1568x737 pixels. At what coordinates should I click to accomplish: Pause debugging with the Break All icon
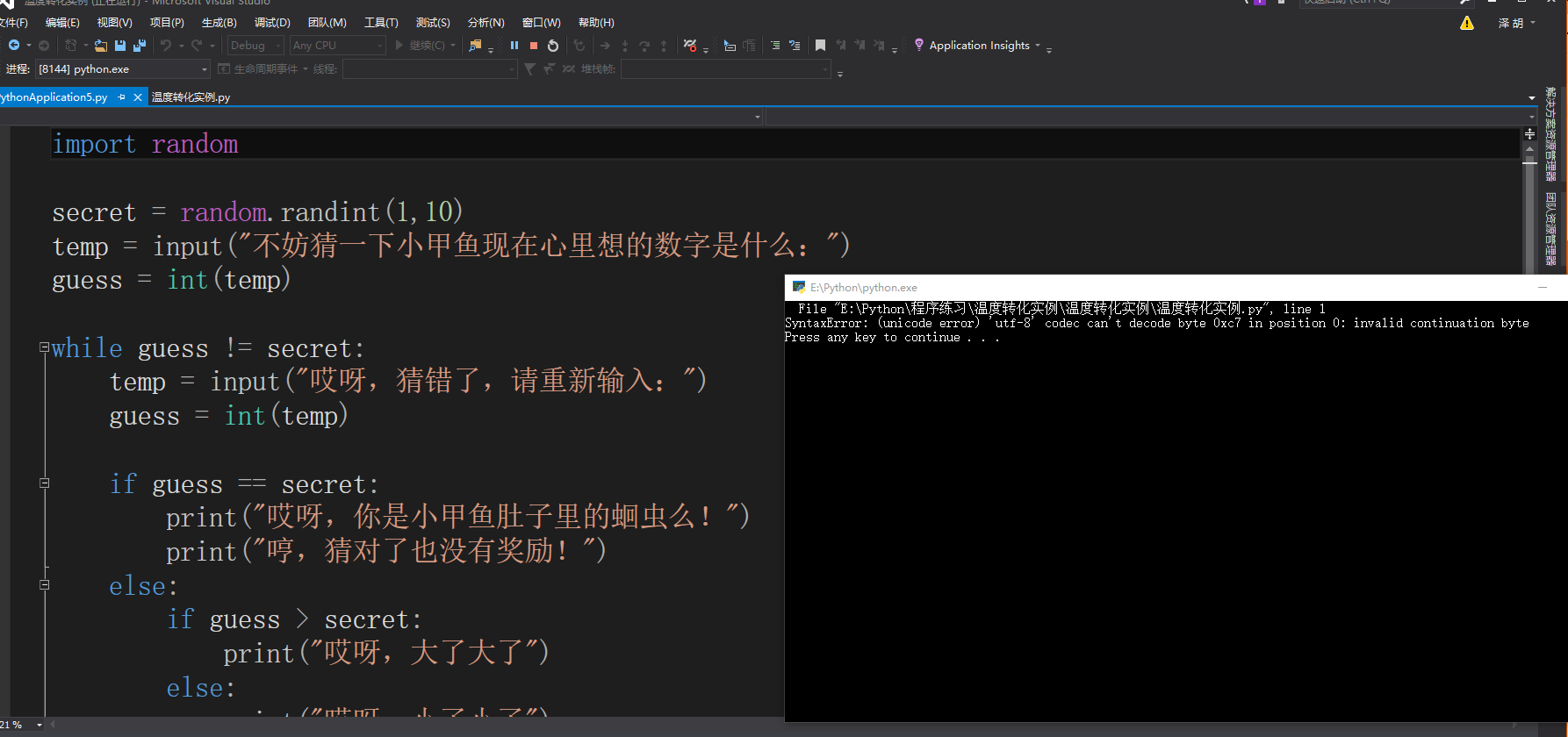pos(514,46)
